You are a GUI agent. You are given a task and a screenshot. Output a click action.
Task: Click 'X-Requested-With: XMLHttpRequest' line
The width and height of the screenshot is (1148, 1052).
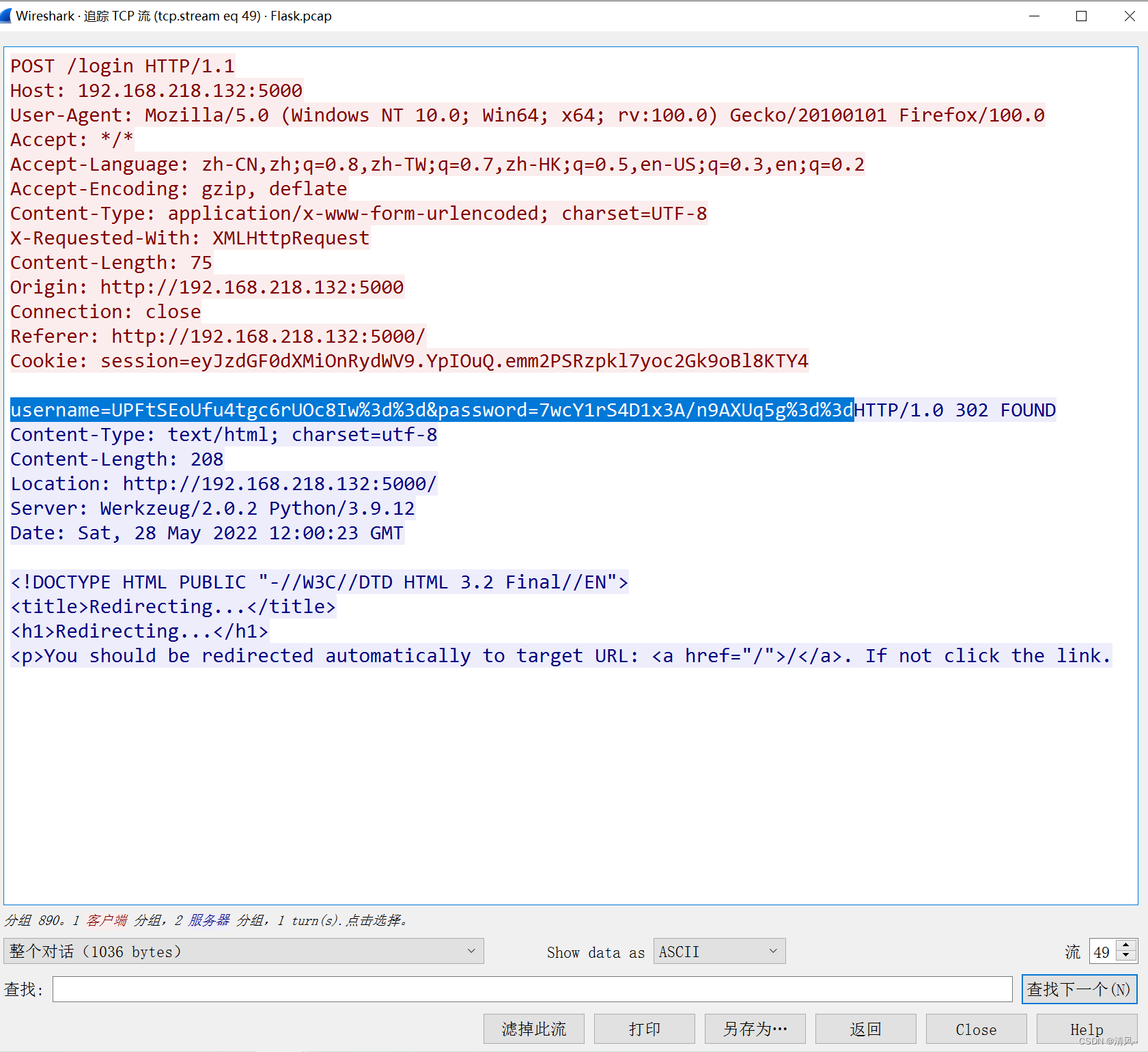190,238
